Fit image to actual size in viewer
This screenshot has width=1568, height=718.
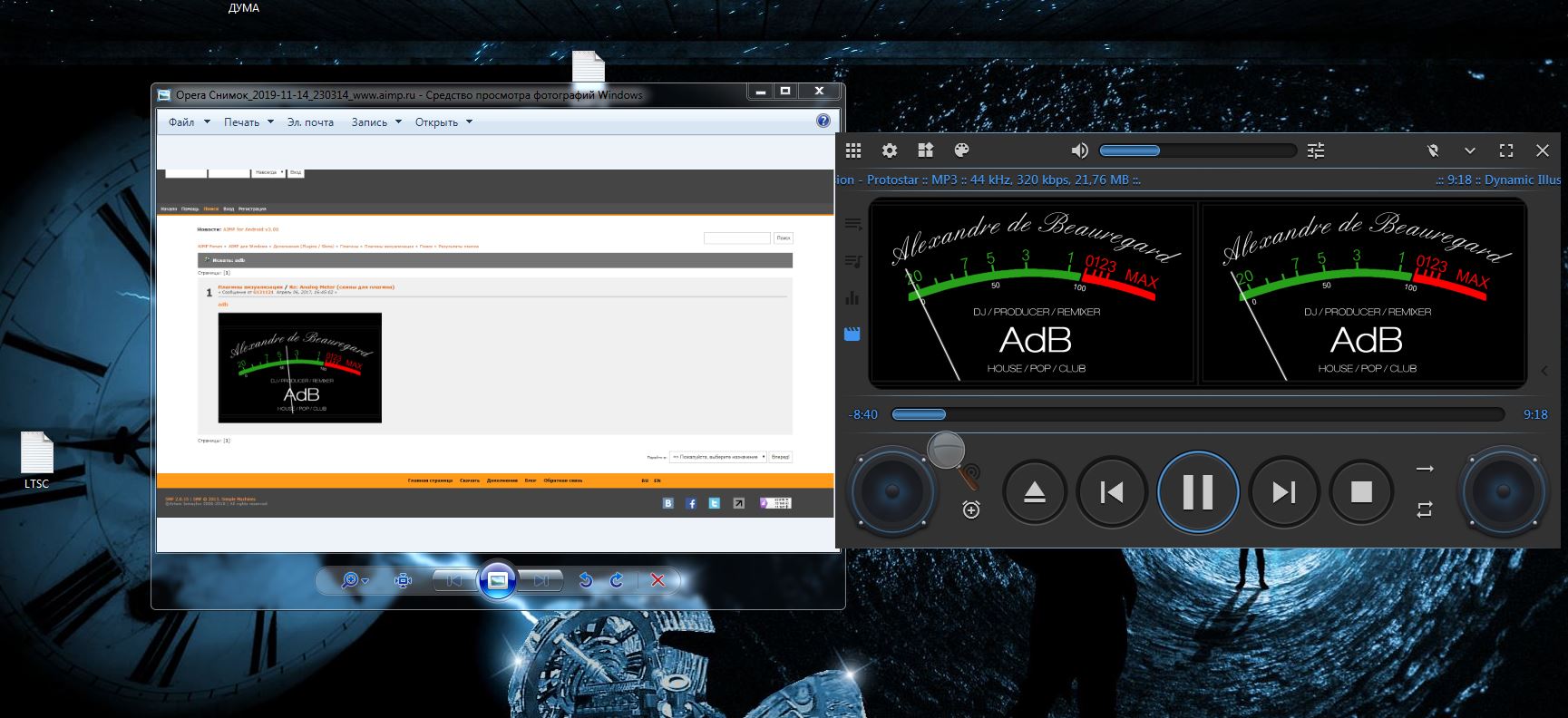click(404, 580)
